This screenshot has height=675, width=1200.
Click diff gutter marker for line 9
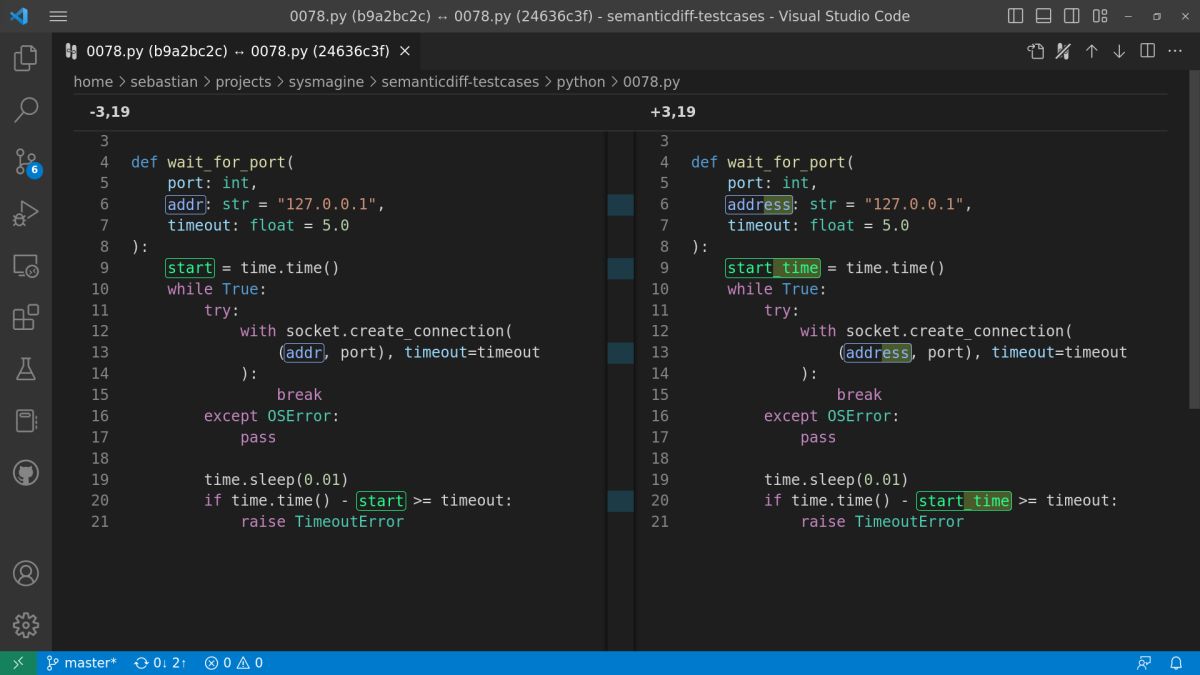[620, 268]
